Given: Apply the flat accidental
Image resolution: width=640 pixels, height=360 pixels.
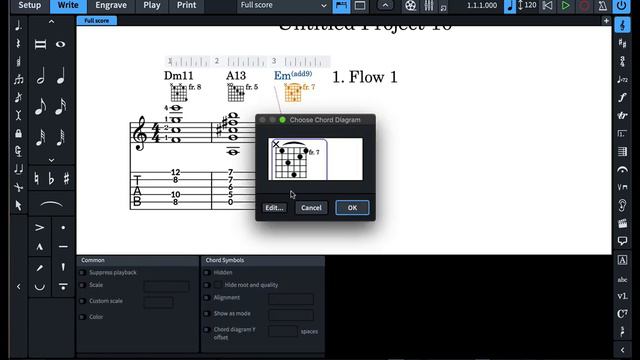Looking at the screenshot, I should coord(51,178).
